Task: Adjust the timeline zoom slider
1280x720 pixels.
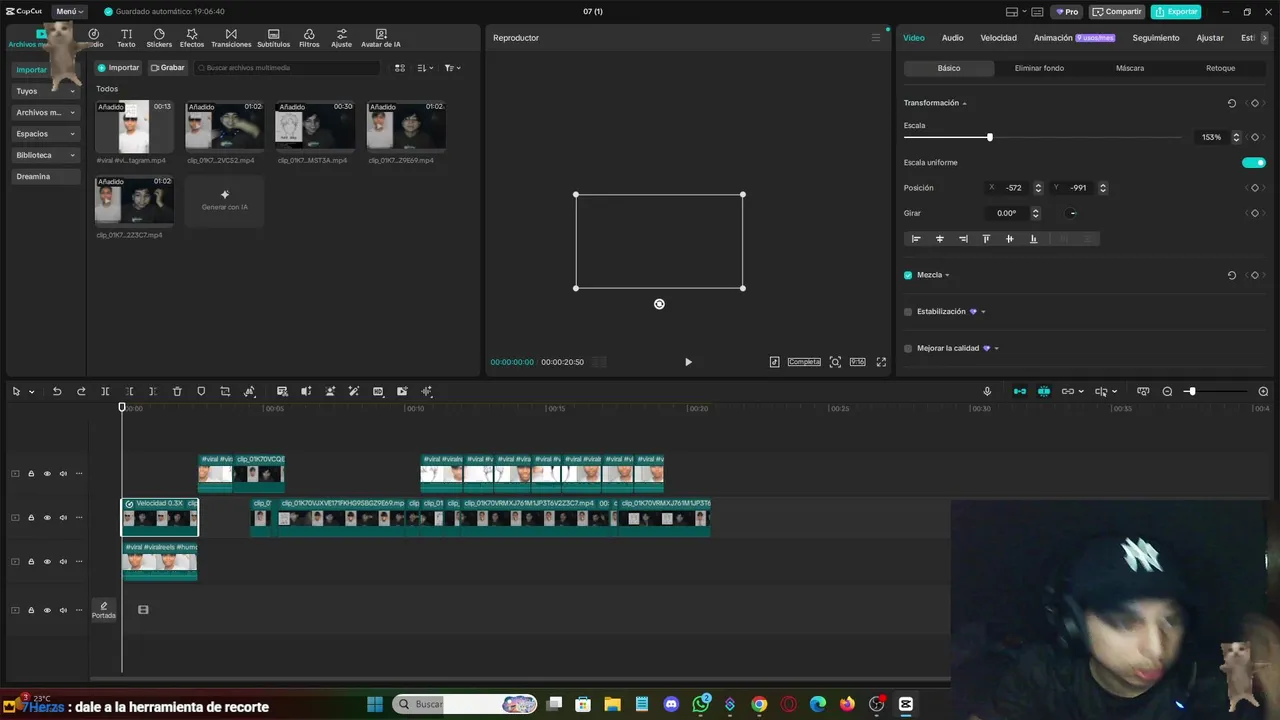Action: click(x=1191, y=391)
